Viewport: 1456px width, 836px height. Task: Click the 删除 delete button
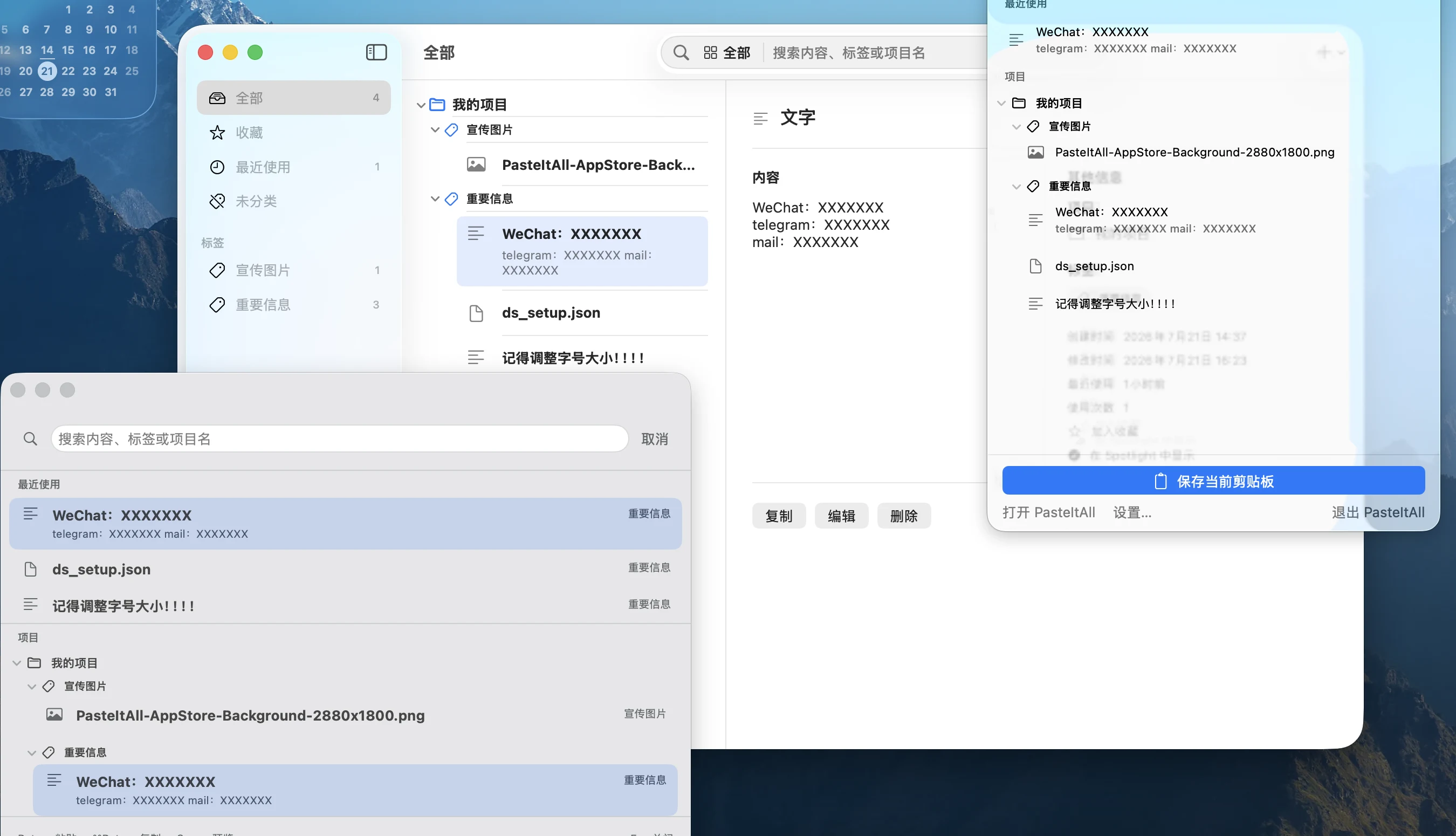(x=904, y=516)
